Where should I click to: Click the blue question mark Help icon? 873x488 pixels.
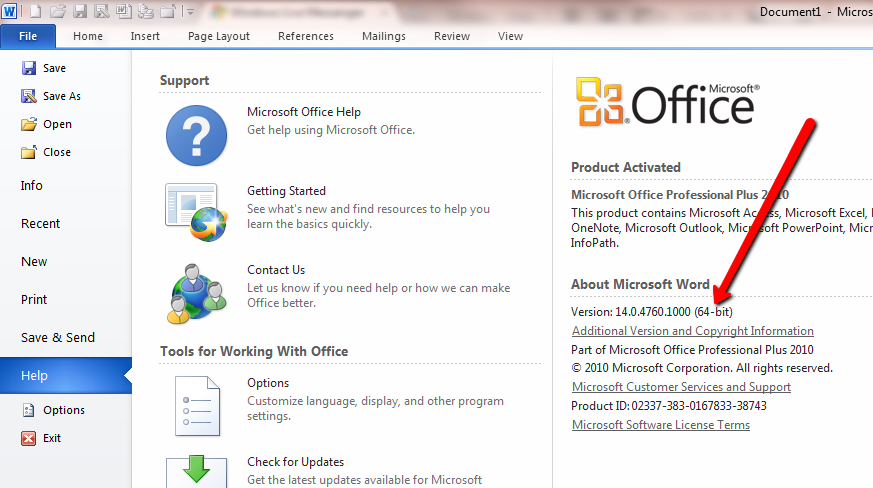tap(197, 135)
